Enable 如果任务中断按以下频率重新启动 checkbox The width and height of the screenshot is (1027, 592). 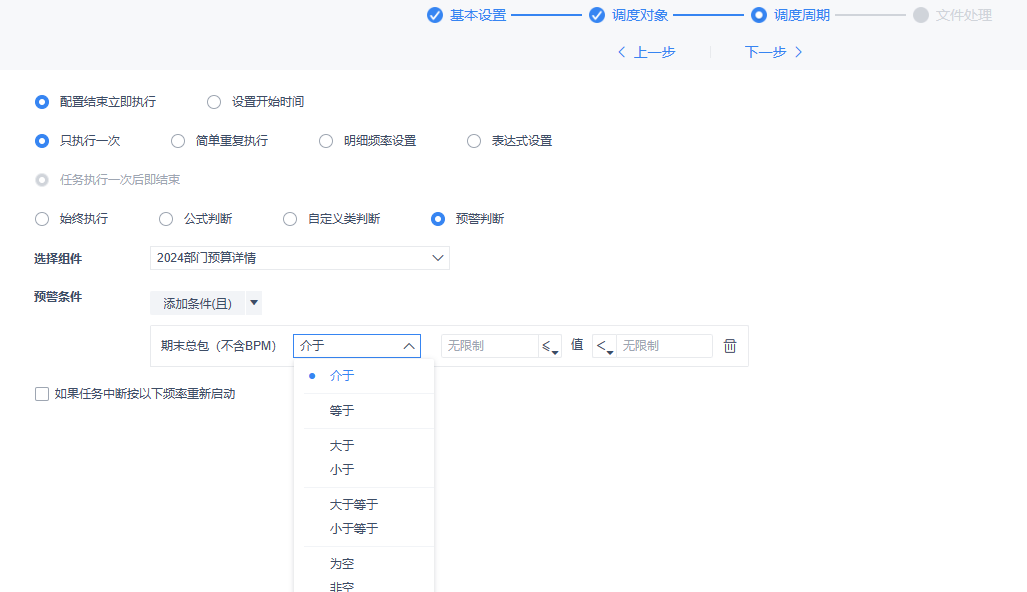pyautogui.click(x=42, y=394)
